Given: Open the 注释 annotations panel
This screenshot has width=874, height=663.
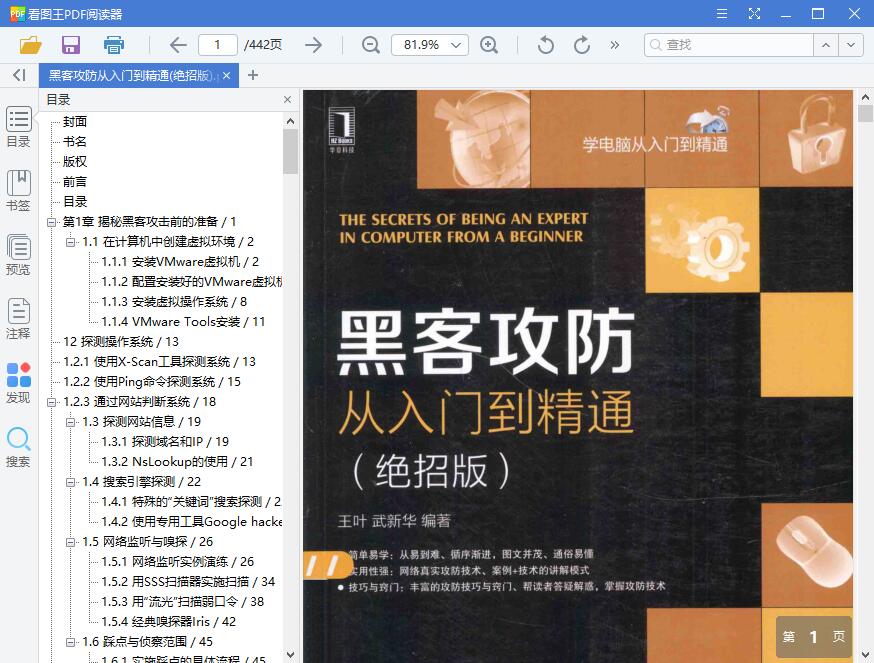Looking at the screenshot, I should (18, 318).
